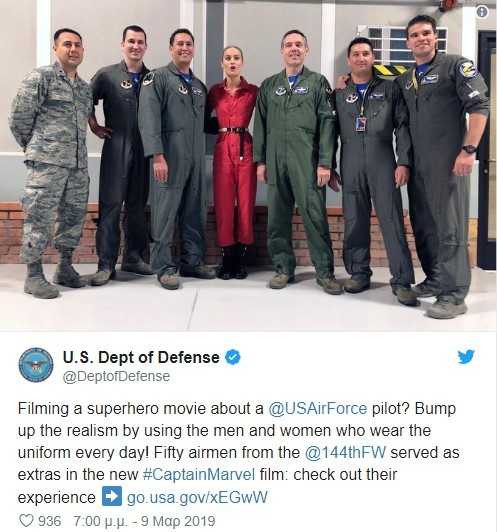Click the airman in camouflage uniform in photo
This screenshot has width=497, height=532.
point(51,163)
